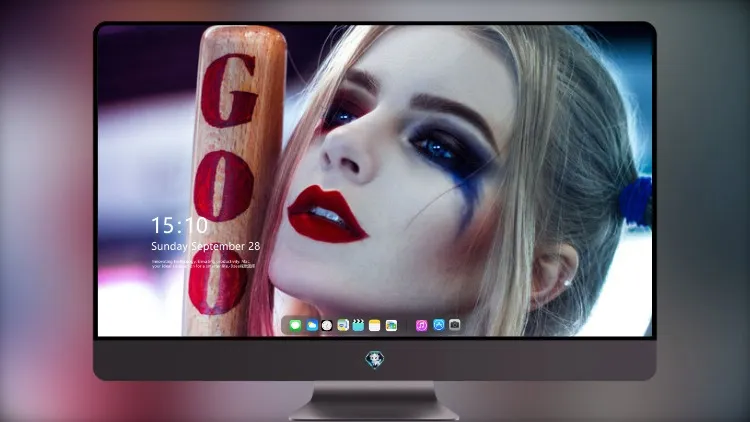750x422 pixels.
Task: Click the monitor chin logo badge
Action: click(375, 359)
